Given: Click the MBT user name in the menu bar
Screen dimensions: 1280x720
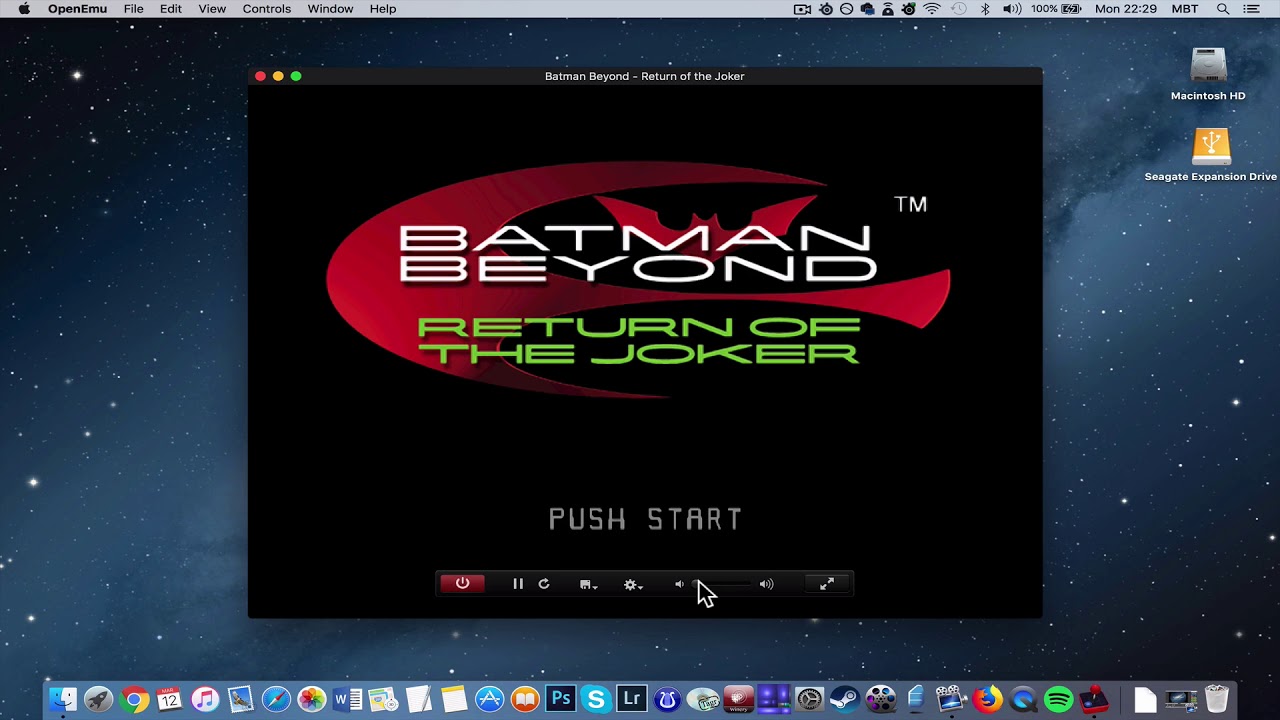Looking at the screenshot, I should click(1184, 9).
